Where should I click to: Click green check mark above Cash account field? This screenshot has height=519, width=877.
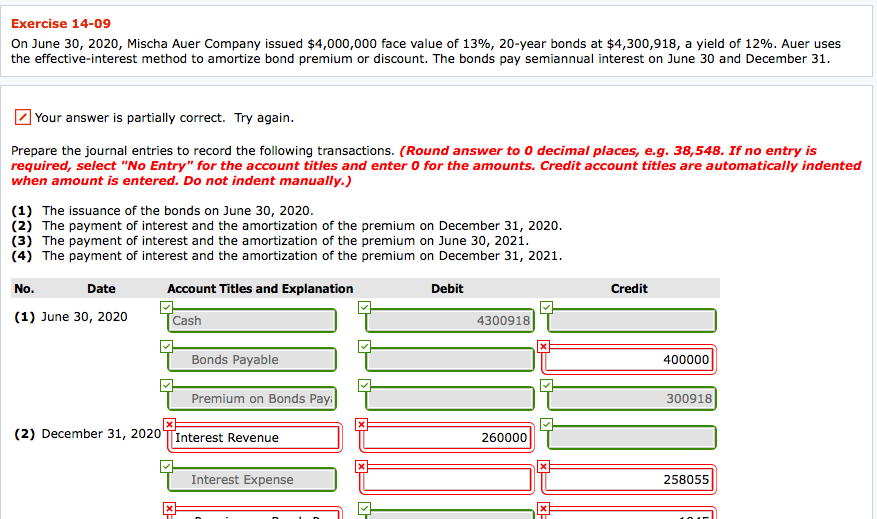click(166, 307)
